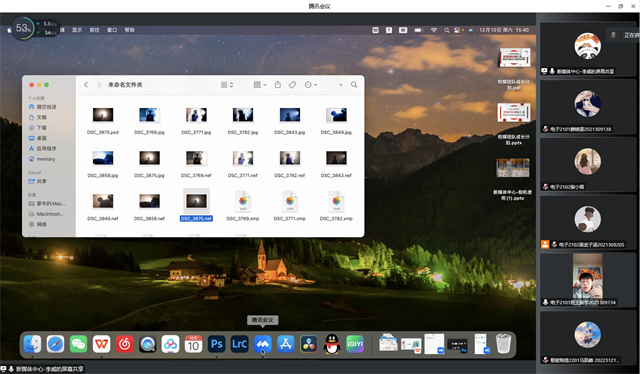Open the App Store in the Dock

(x=286, y=344)
